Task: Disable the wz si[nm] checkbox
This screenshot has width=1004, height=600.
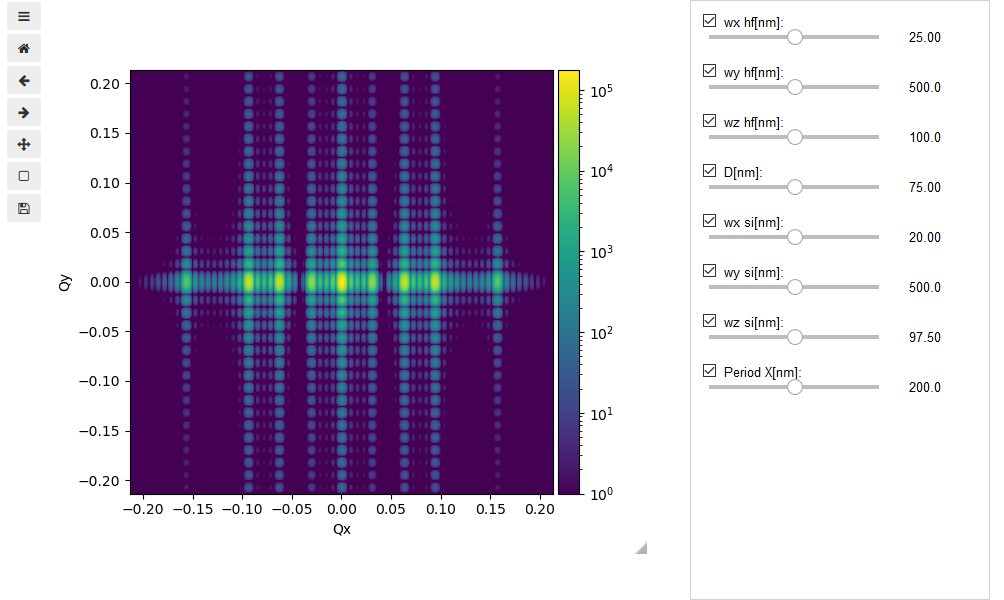Action: (709, 320)
